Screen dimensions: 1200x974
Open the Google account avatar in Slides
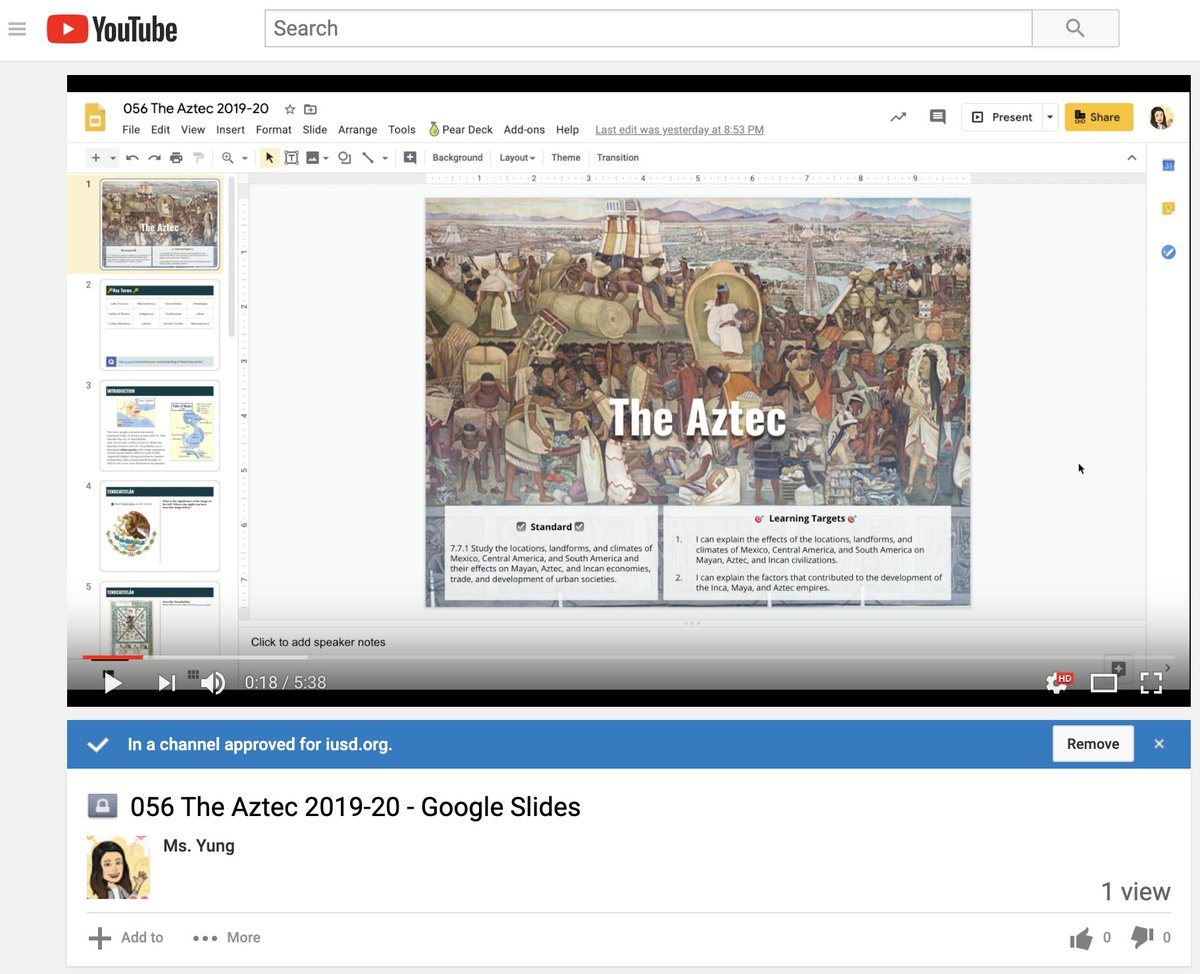click(1160, 117)
